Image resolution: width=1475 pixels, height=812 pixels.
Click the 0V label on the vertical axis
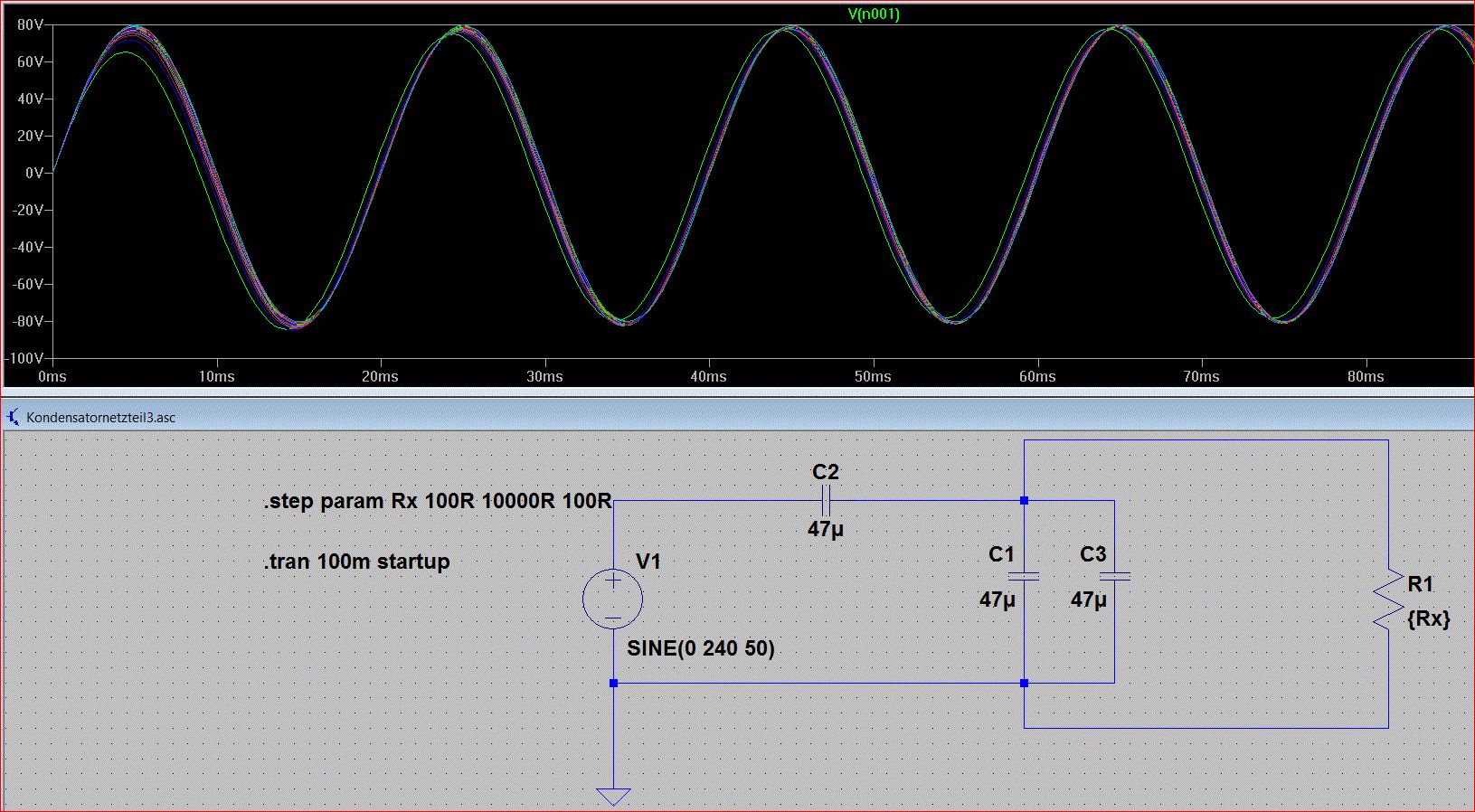(x=33, y=173)
